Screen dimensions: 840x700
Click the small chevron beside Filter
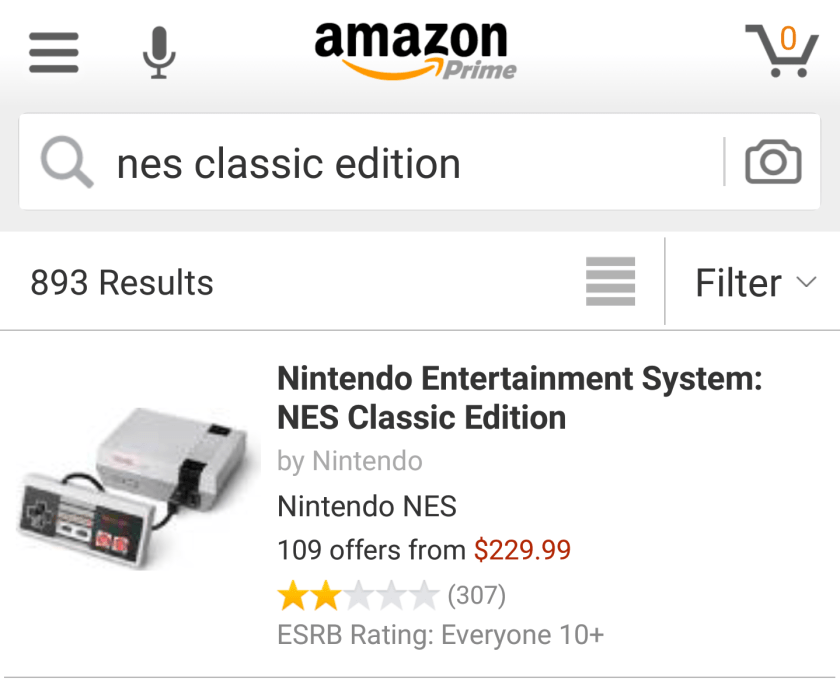coord(806,283)
